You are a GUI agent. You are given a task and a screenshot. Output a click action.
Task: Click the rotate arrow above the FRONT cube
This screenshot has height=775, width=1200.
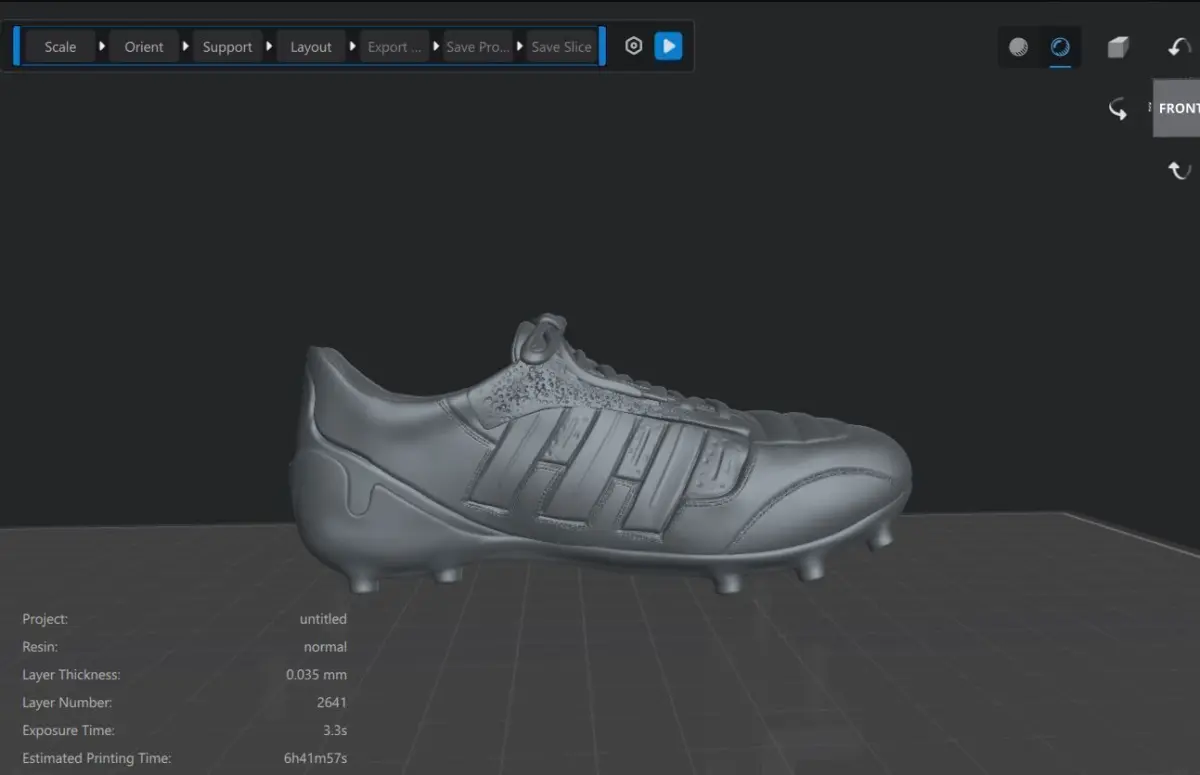click(1180, 46)
